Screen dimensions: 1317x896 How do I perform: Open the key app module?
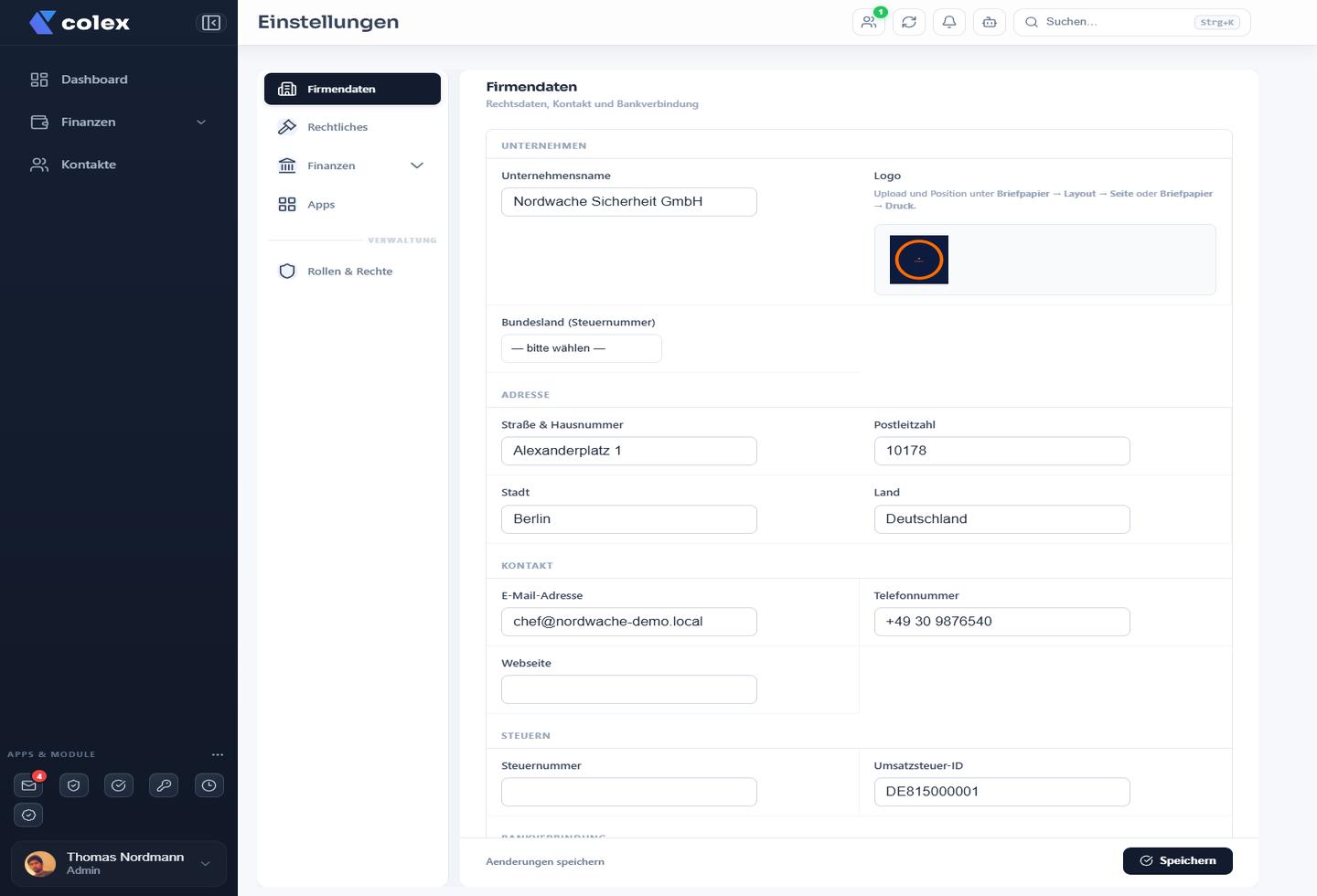164,785
